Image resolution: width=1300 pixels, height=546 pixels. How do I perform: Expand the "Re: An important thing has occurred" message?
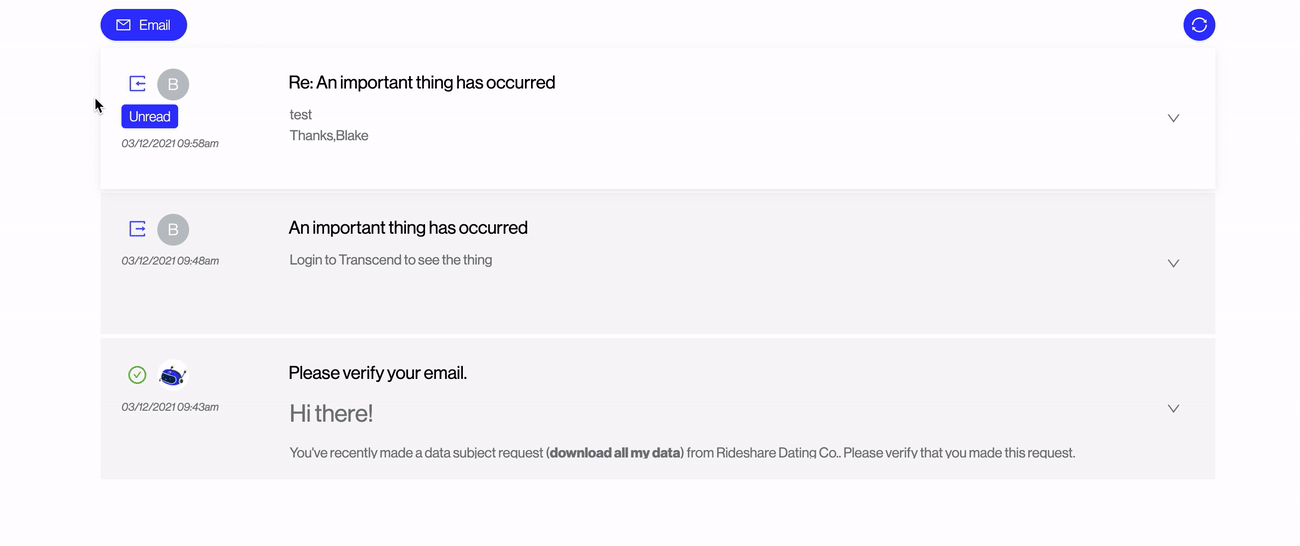pyautogui.click(x=1174, y=118)
